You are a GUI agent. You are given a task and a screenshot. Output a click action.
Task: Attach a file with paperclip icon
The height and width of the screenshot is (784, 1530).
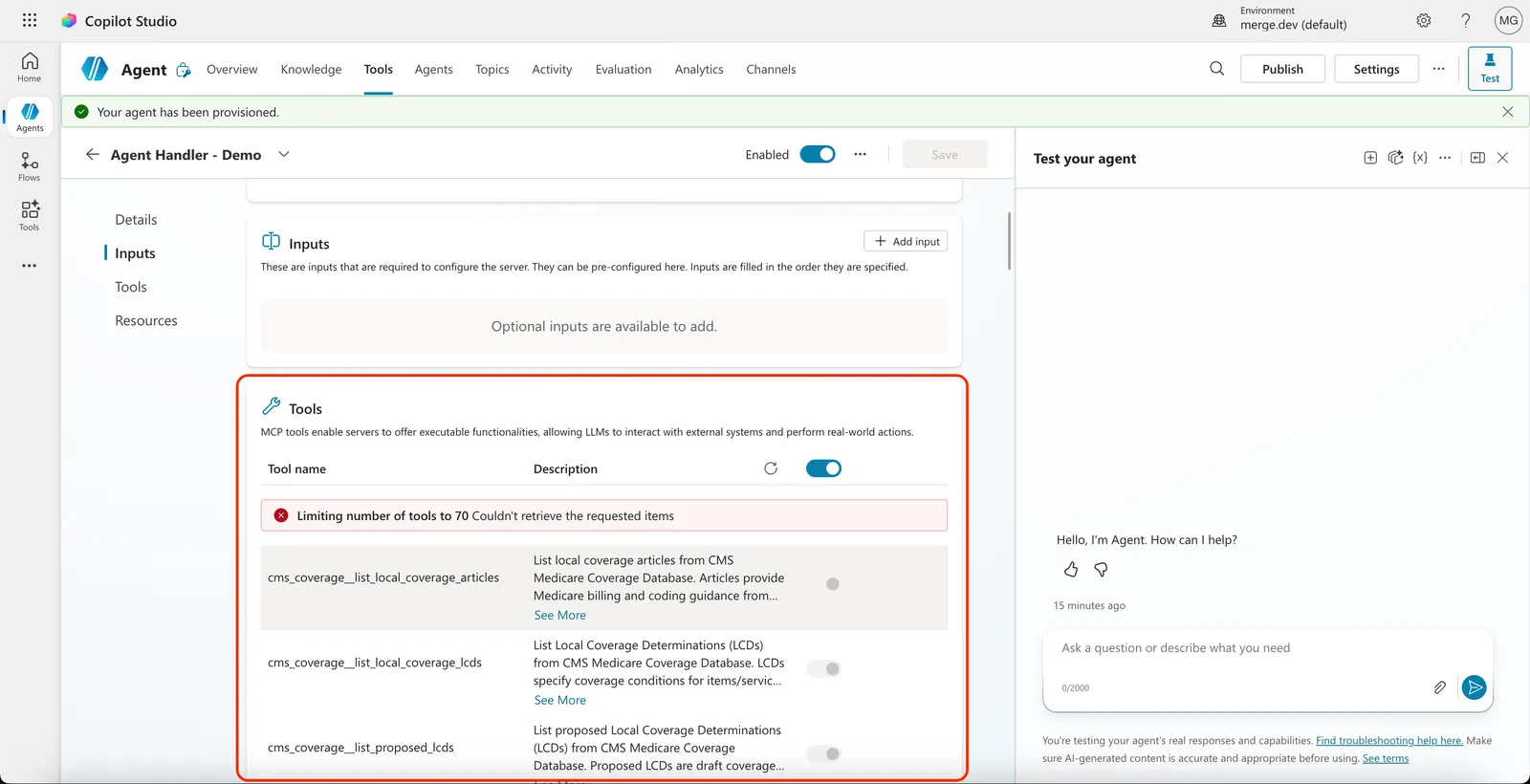coord(1439,687)
